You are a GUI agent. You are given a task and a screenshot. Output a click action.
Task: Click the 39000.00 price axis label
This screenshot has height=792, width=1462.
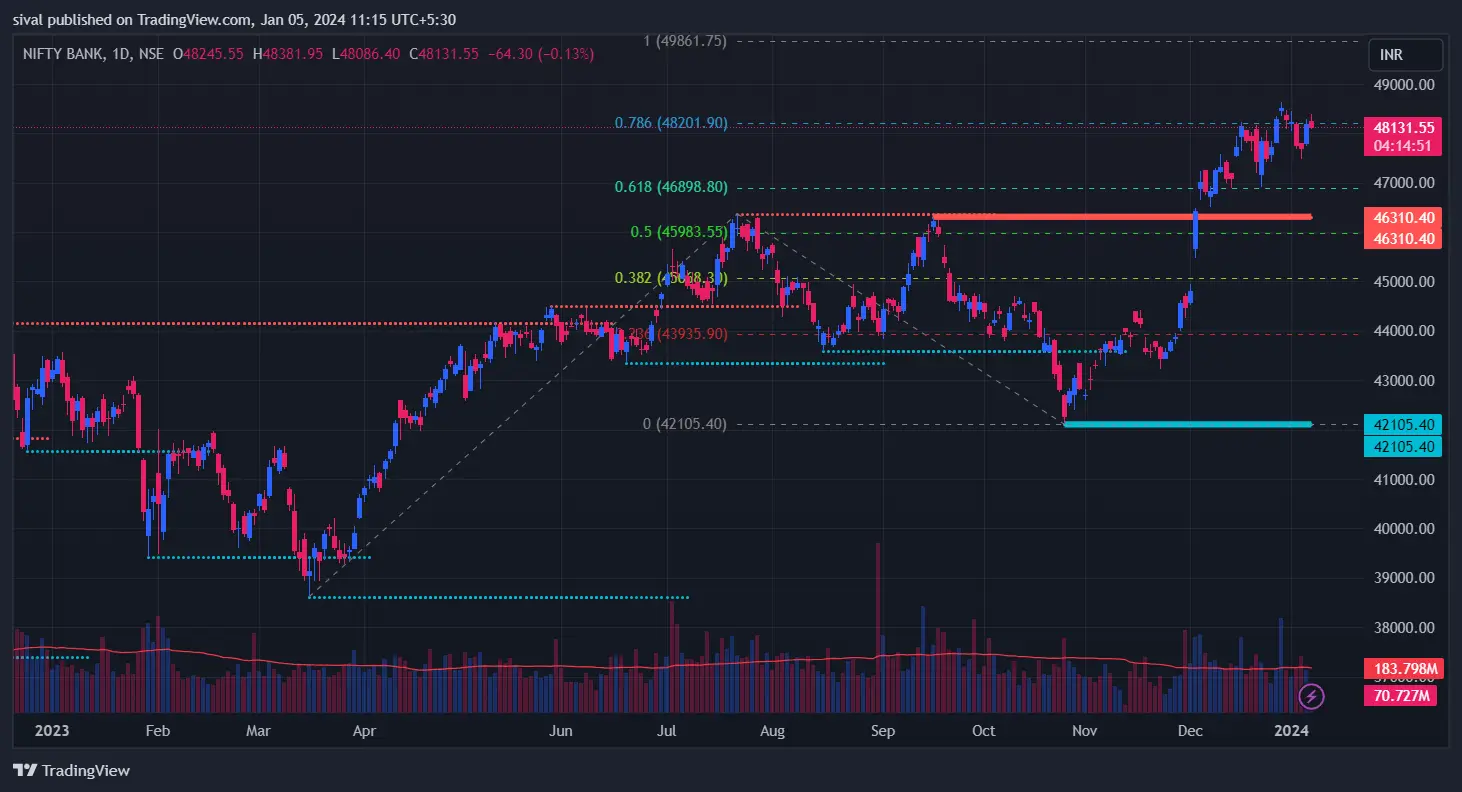coord(1404,578)
